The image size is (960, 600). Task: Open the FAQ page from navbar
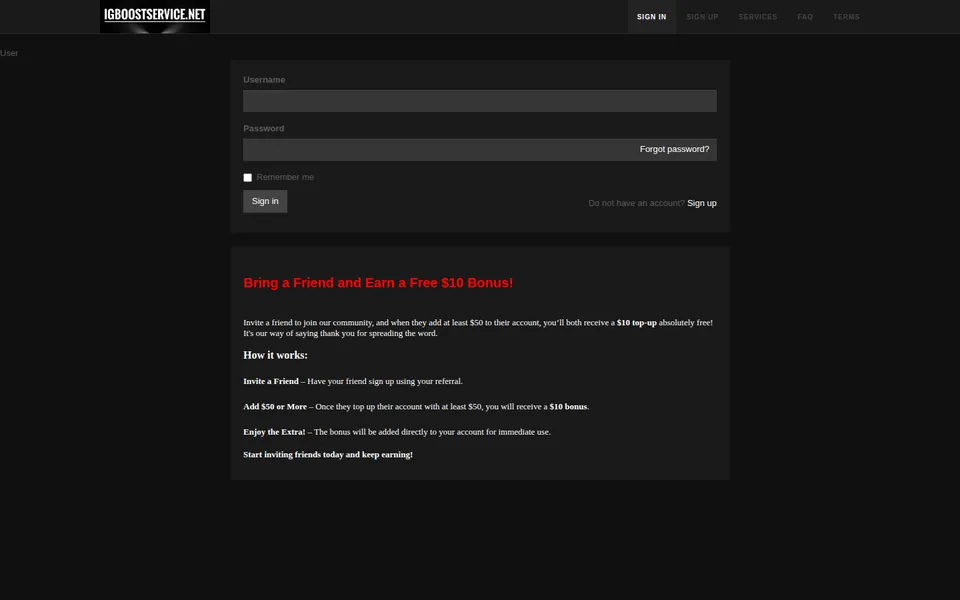coord(805,17)
